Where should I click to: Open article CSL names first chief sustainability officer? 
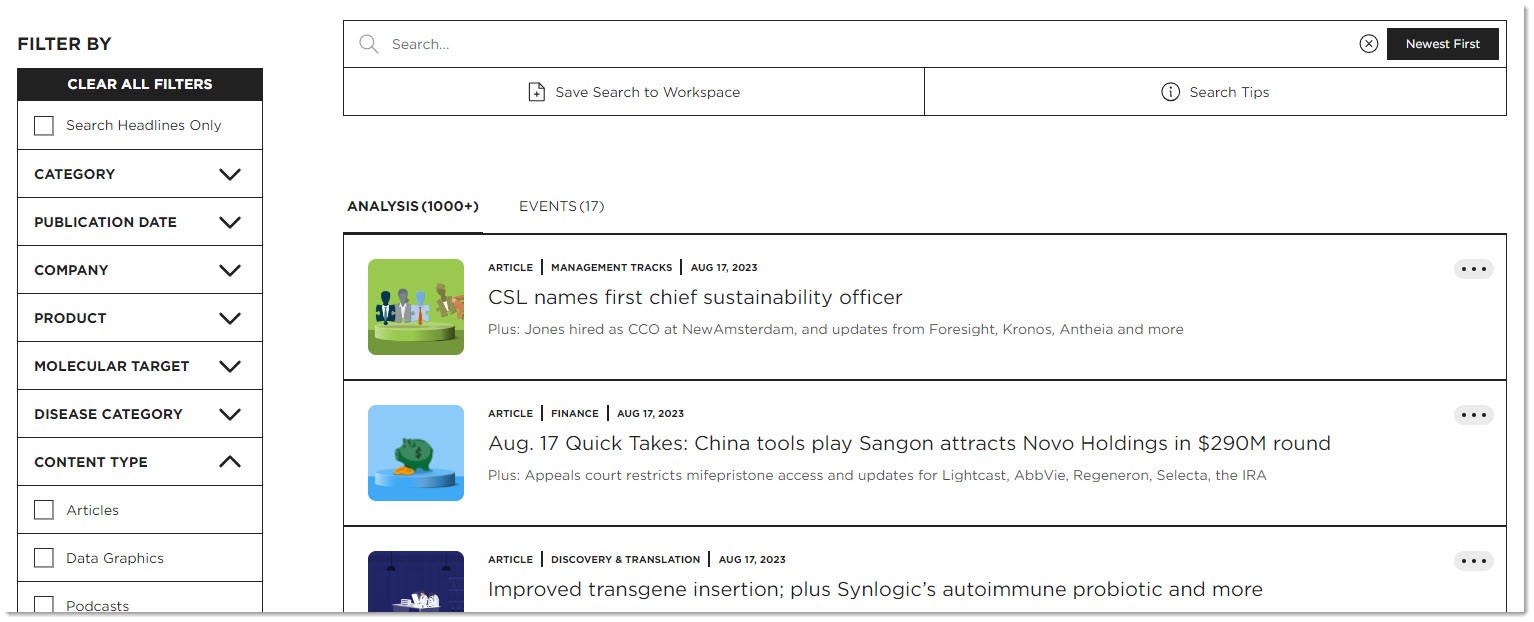[x=695, y=297]
